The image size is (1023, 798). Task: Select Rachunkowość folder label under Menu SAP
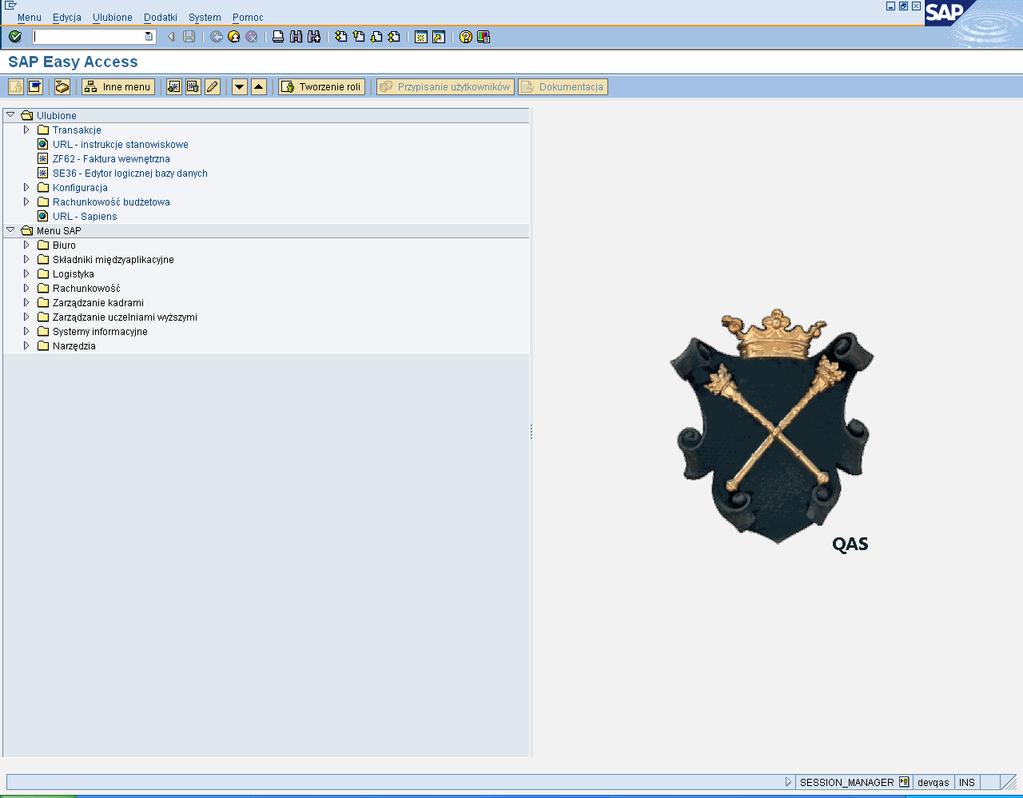point(86,288)
